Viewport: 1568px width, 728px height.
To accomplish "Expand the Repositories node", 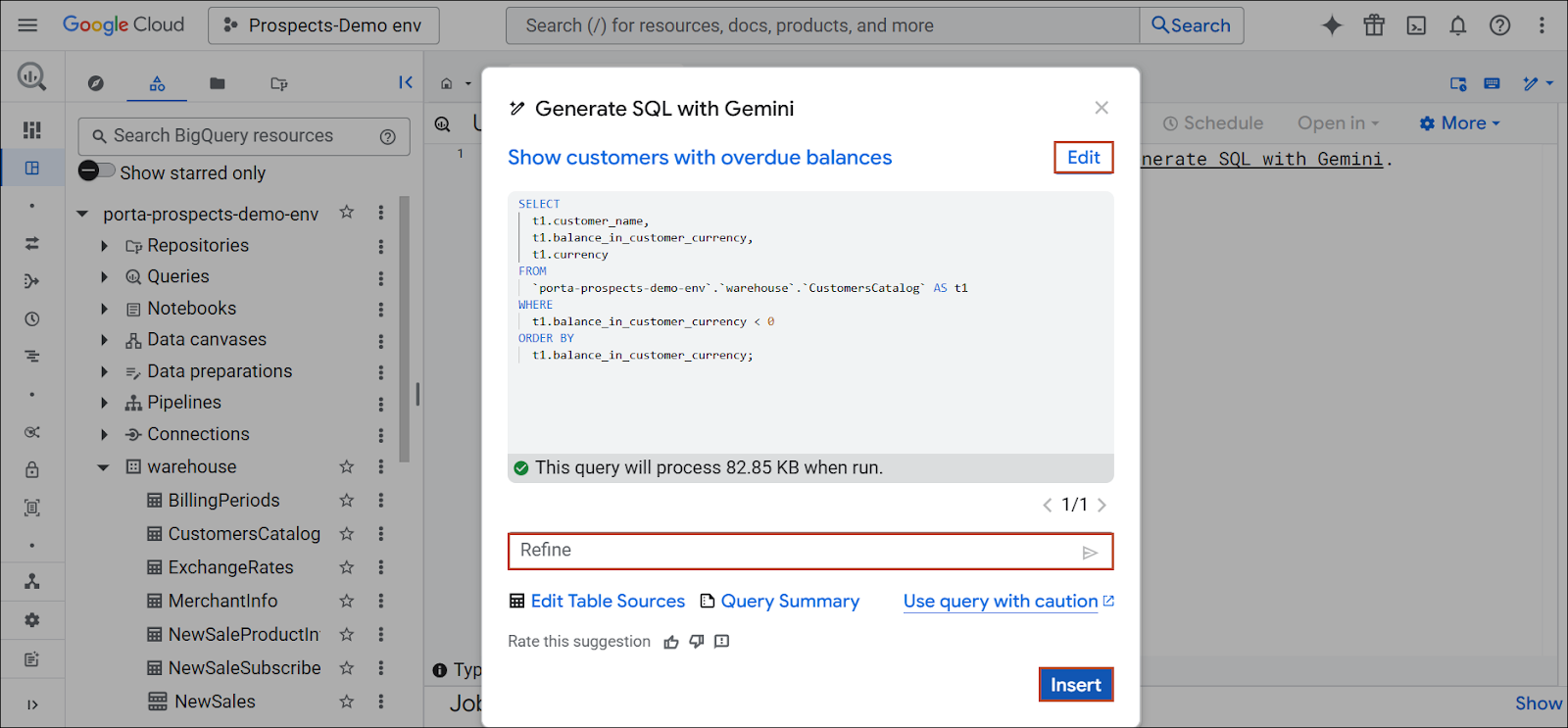I will click(104, 246).
